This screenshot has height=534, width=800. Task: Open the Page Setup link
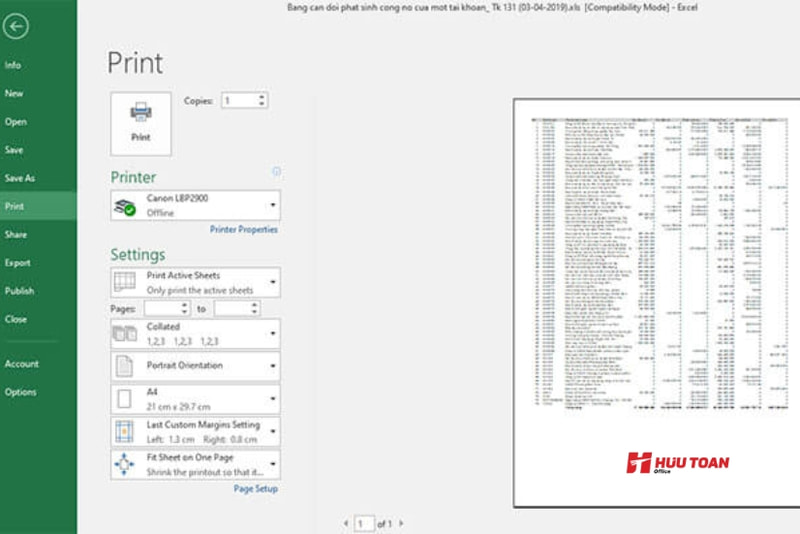click(255, 489)
